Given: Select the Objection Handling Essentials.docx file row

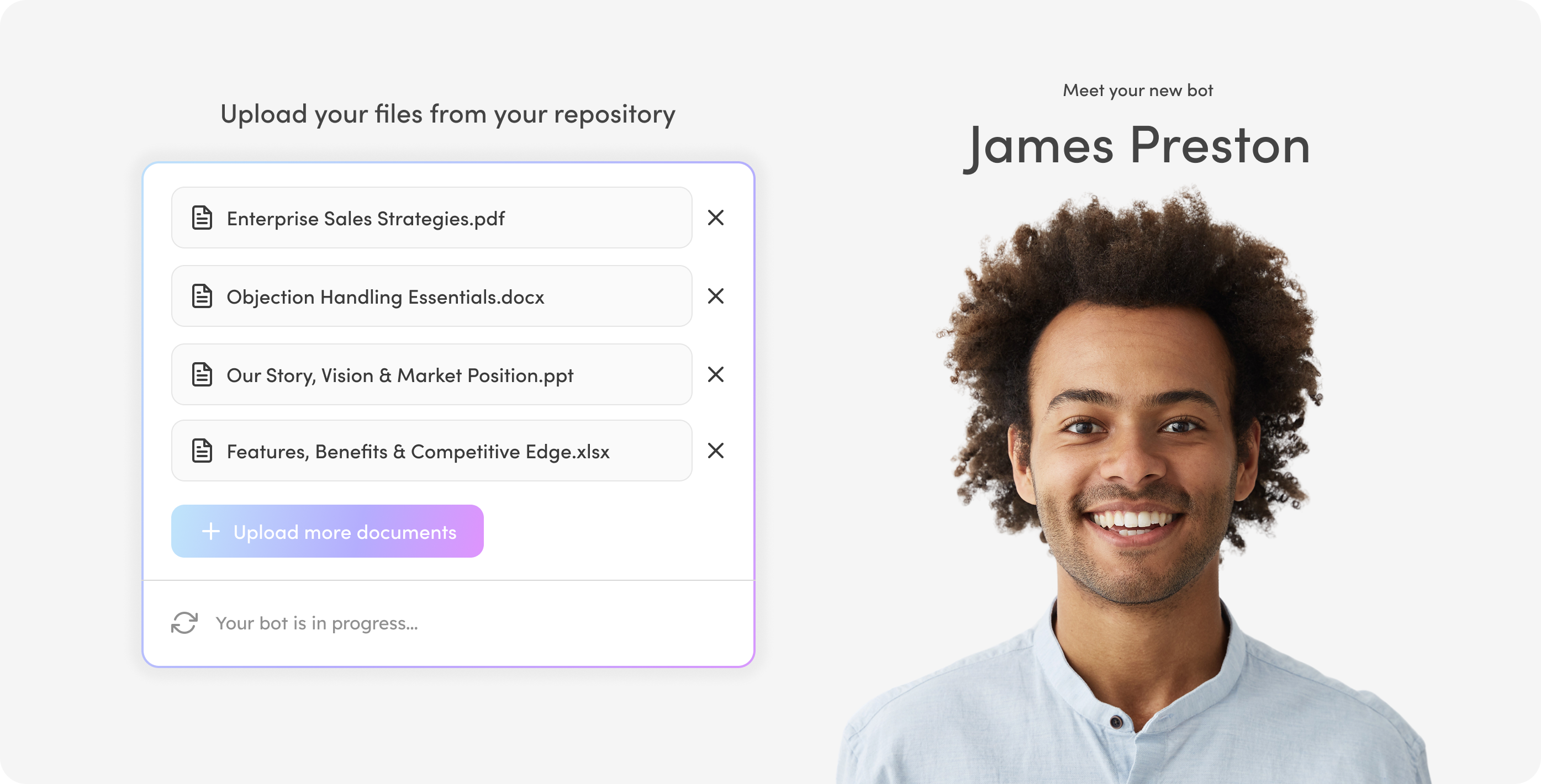Looking at the screenshot, I should pyautogui.click(x=432, y=296).
